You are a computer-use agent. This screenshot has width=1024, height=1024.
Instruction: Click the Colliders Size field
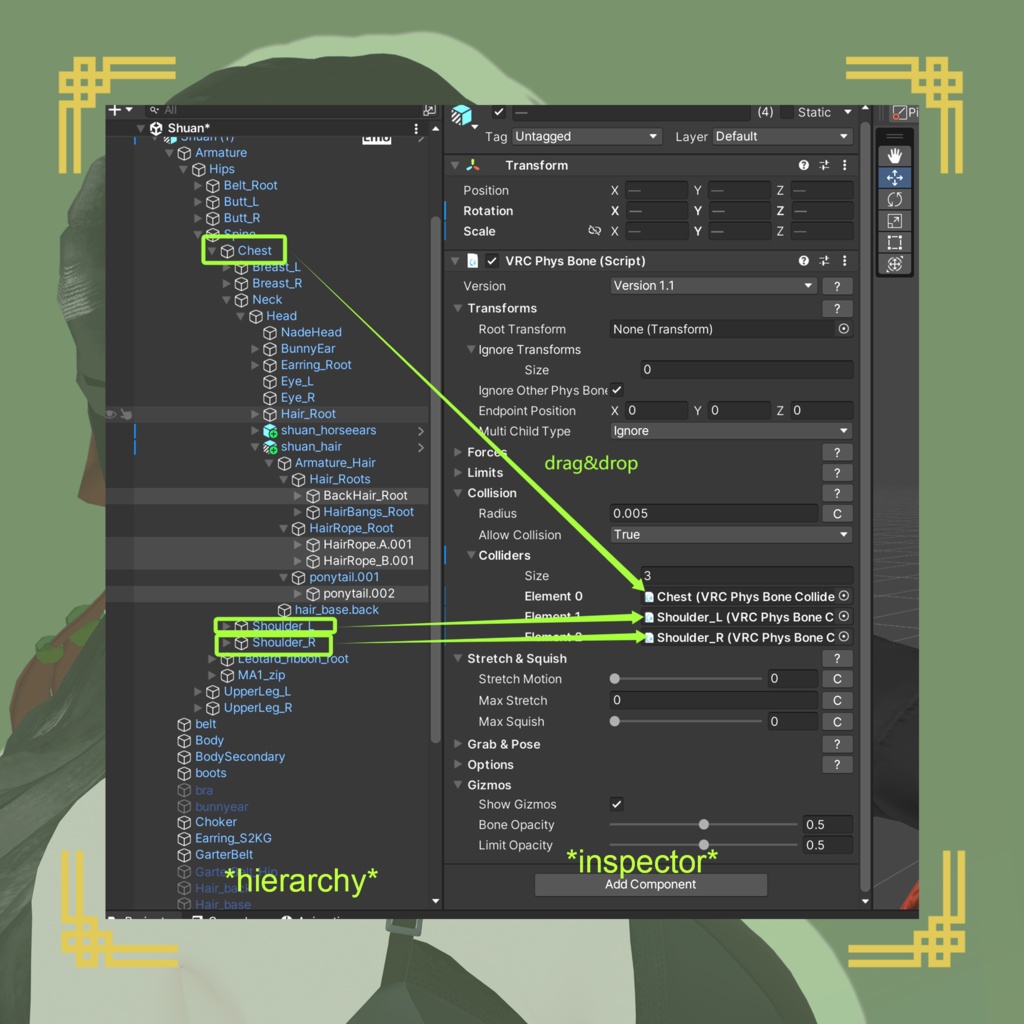coord(747,575)
